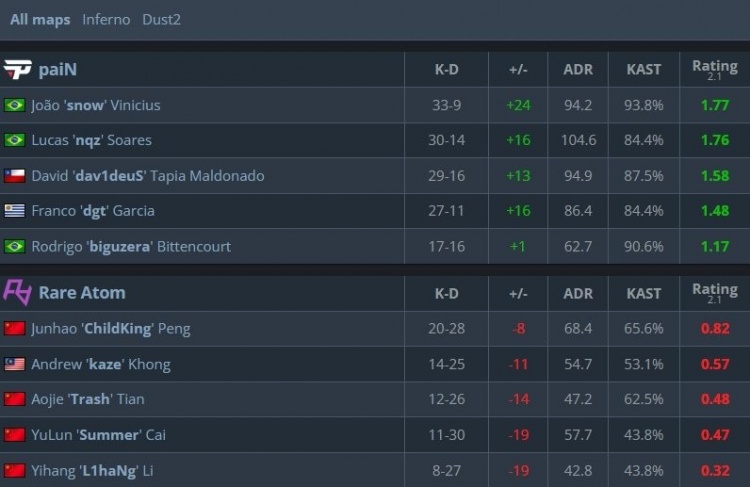750x487 pixels.
Task: Switch to the Dust2 map tab
Action: click(161, 20)
